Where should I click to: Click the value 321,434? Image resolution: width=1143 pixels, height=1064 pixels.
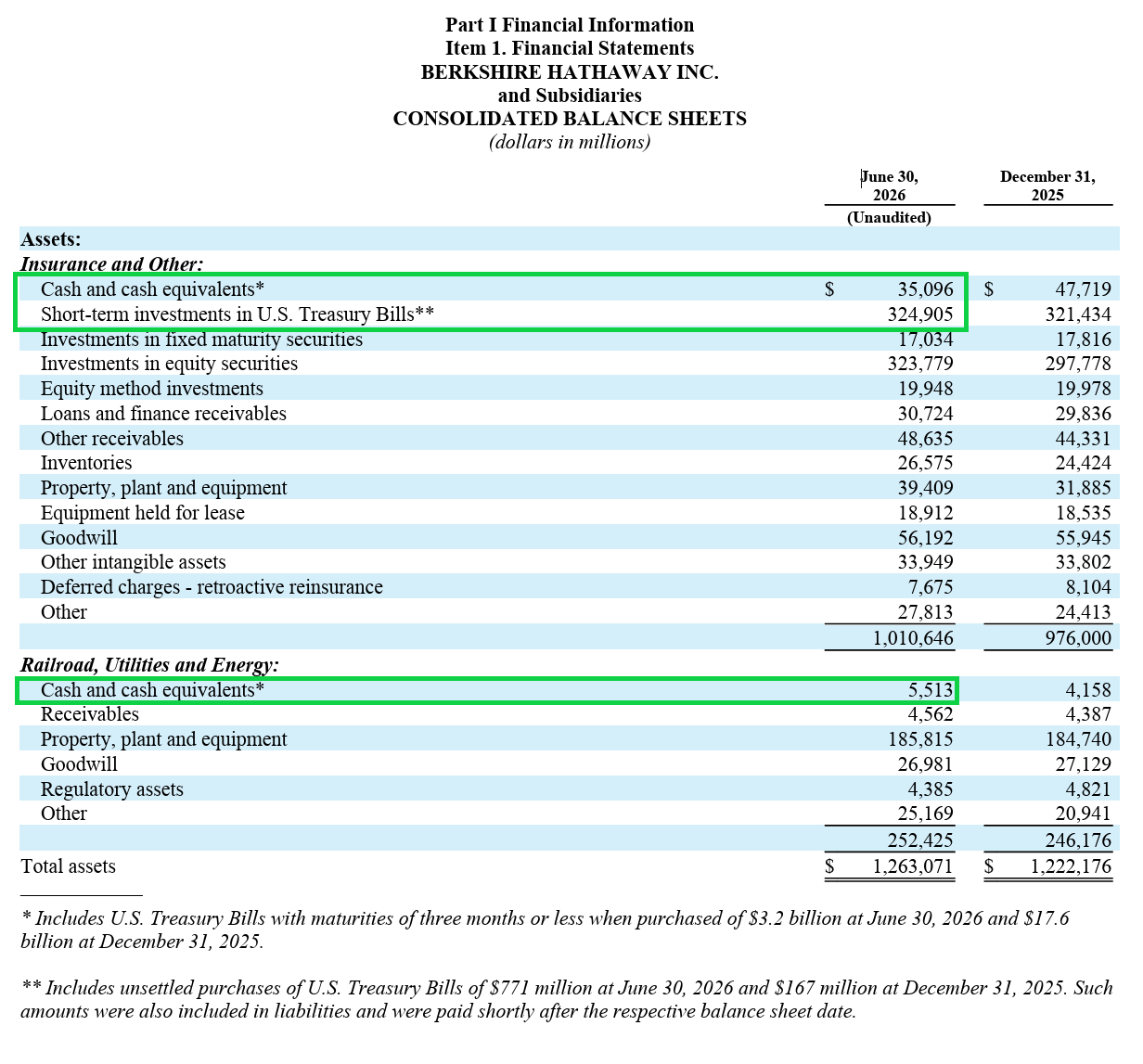1078,314
